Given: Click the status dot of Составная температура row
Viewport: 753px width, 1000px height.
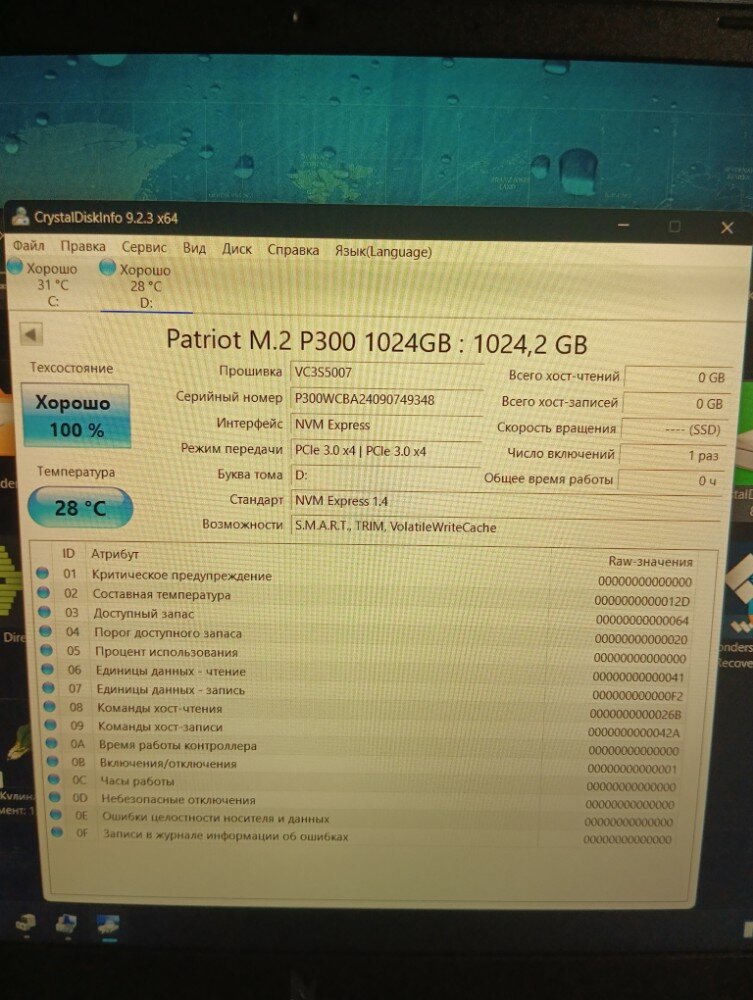Looking at the screenshot, I should pos(43,592).
